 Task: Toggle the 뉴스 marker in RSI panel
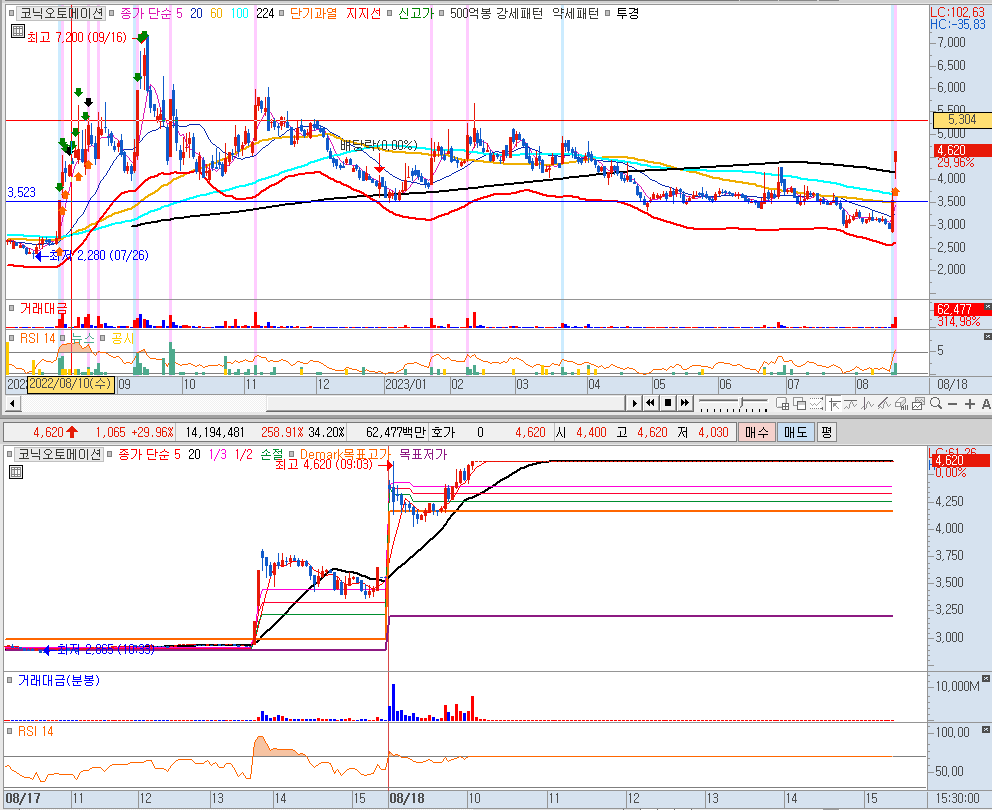(x=65, y=338)
